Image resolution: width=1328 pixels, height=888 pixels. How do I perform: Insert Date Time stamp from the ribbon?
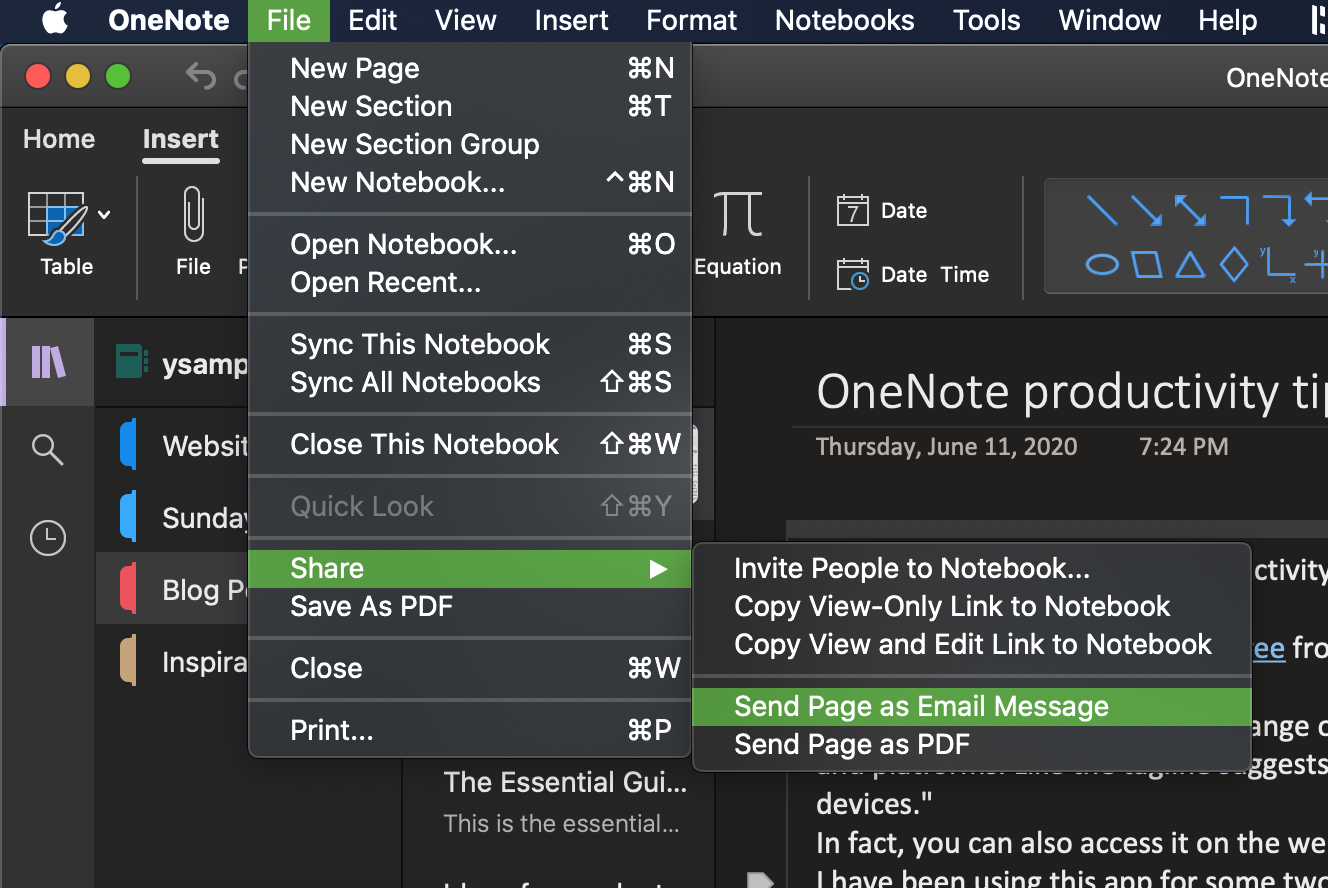912,274
